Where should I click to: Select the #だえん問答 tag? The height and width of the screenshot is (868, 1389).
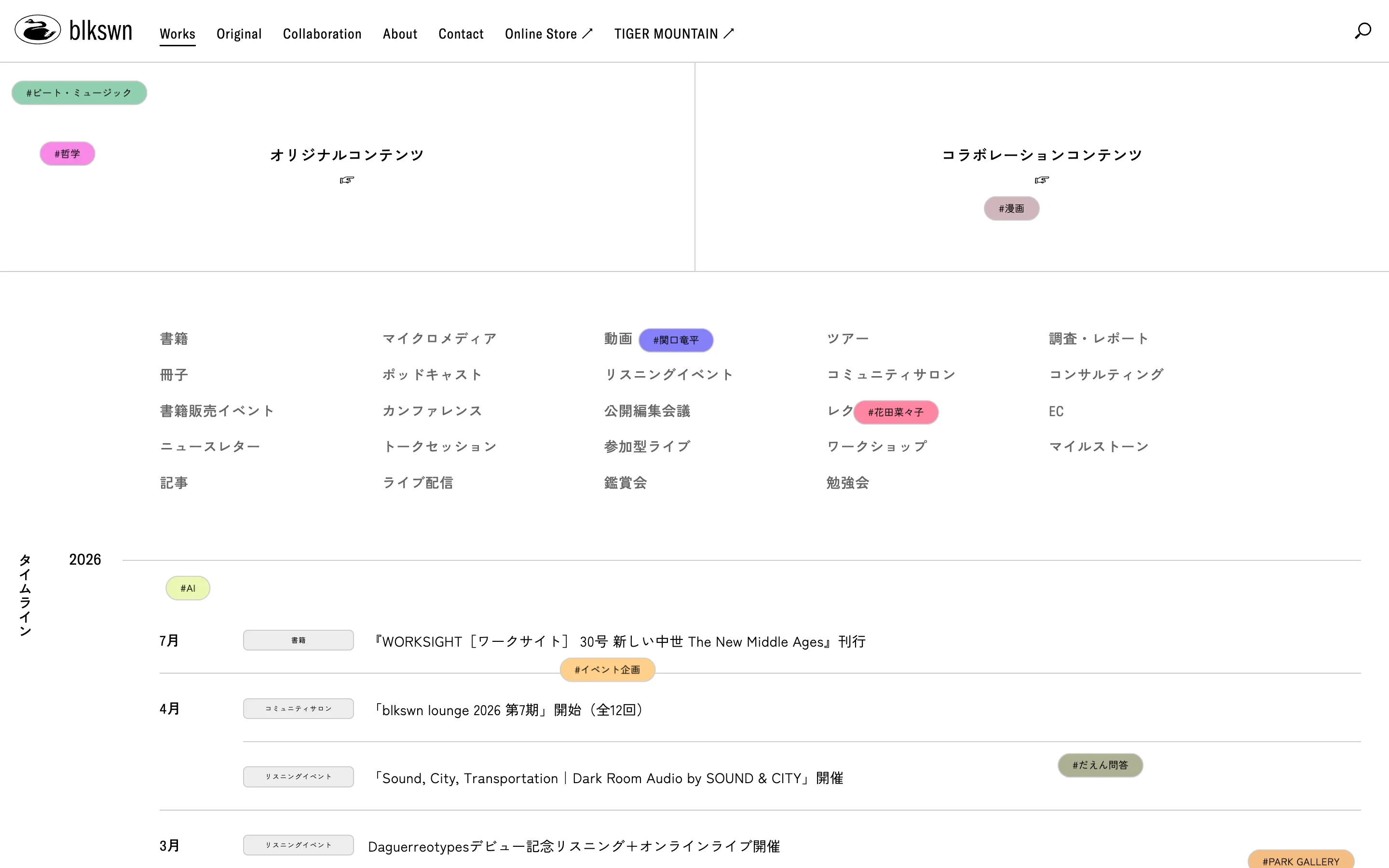click(1100, 765)
